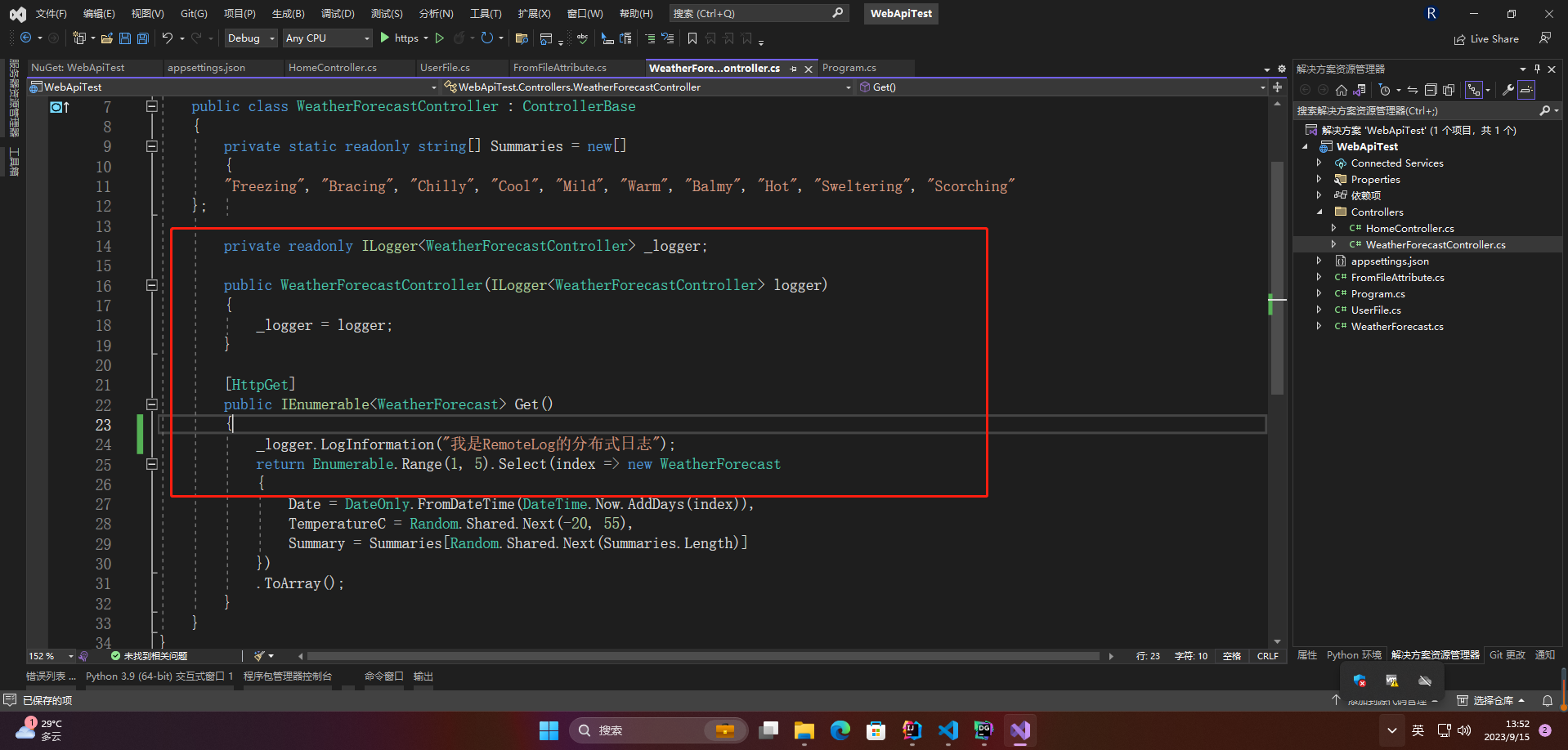Toggle Show All Files icon
Screen dimensions: 1568x750
pos(1449,90)
